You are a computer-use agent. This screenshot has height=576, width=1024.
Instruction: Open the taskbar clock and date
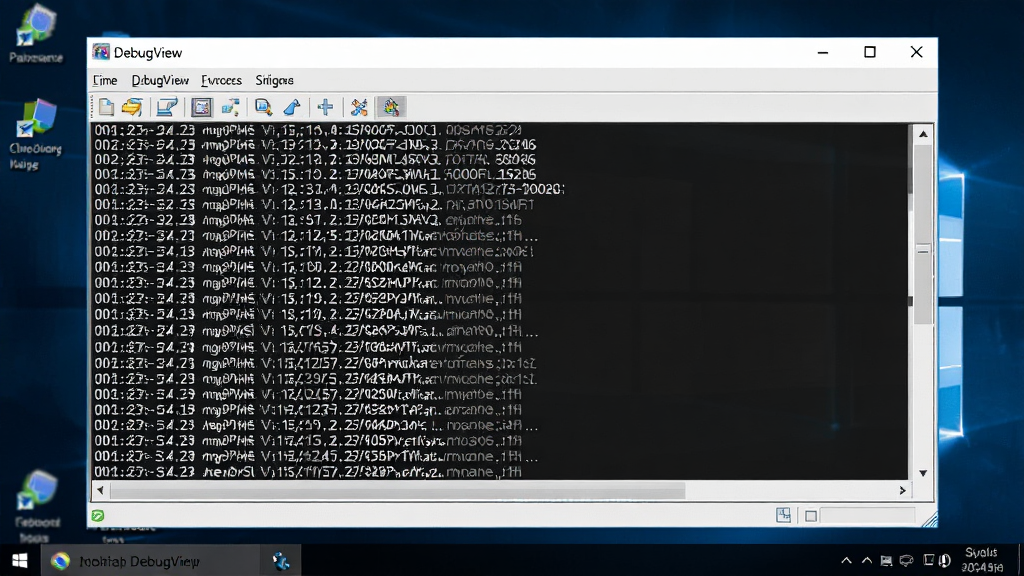(x=982, y=560)
